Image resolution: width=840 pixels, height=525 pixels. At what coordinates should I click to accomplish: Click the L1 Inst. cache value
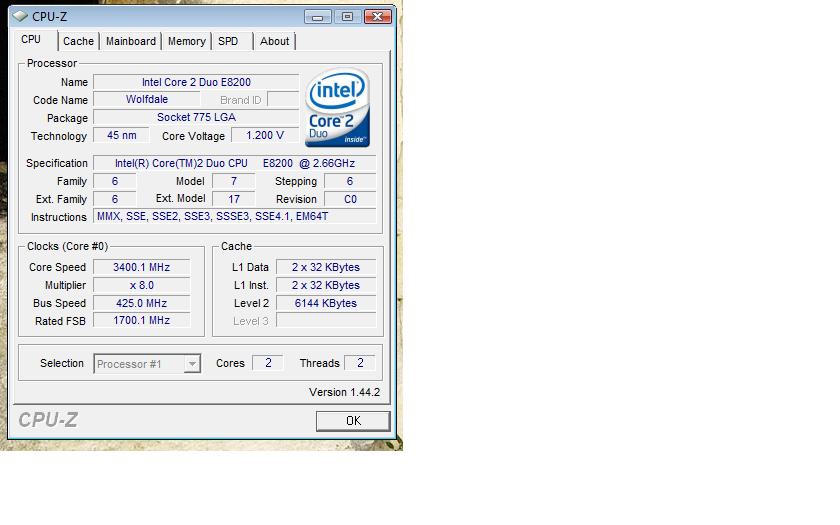tap(326, 285)
